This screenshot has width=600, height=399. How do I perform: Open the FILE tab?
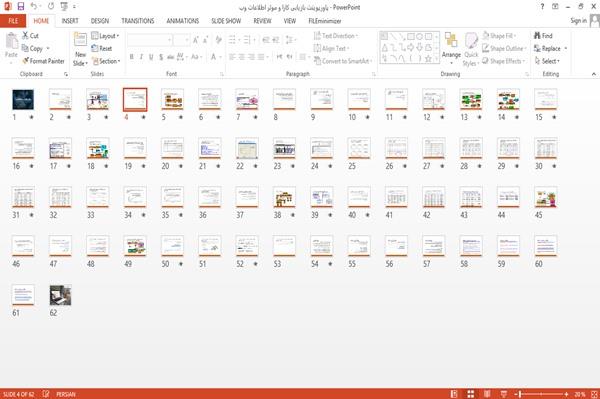(13, 21)
